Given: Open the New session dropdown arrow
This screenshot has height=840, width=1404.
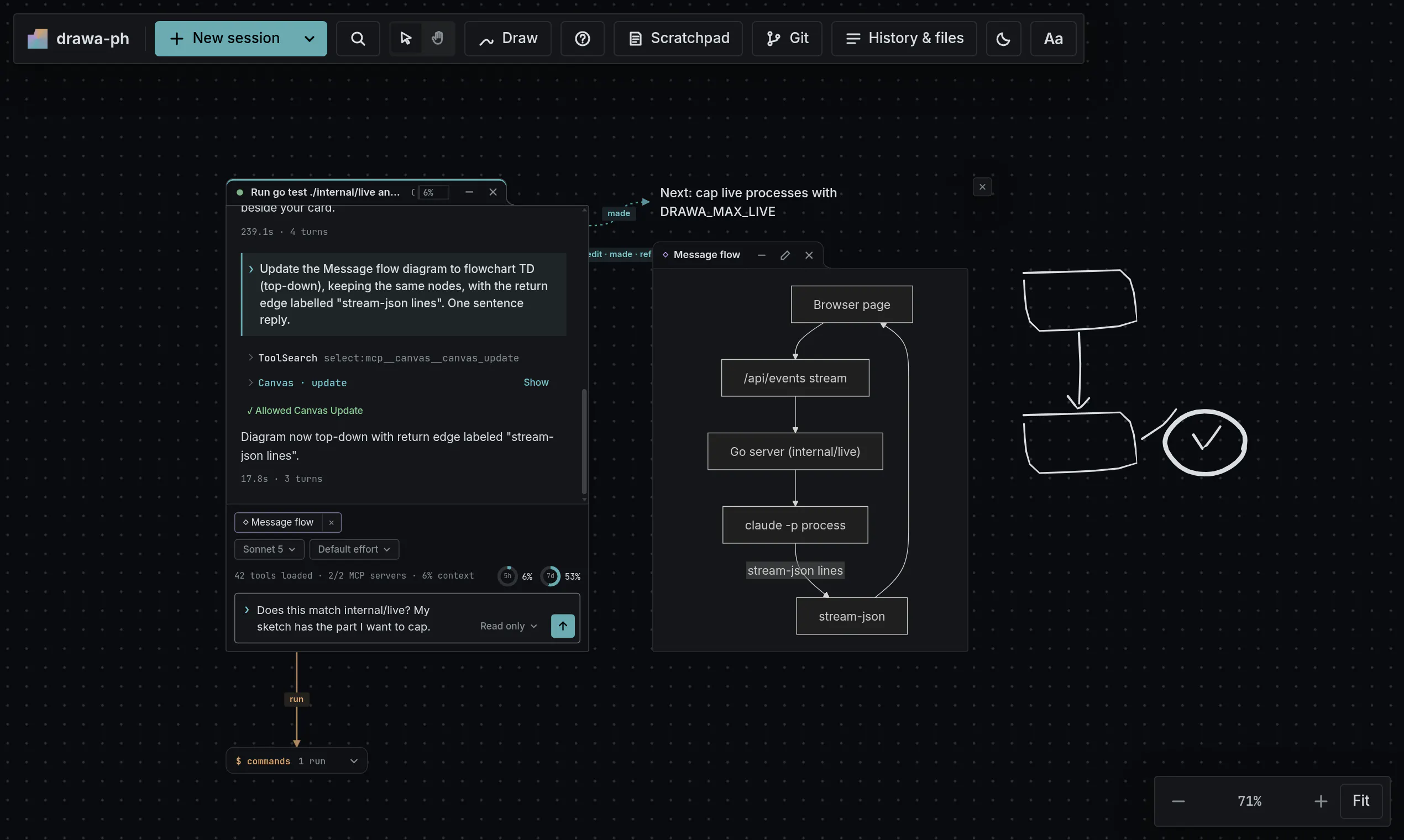Looking at the screenshot, I should [310, 39].
